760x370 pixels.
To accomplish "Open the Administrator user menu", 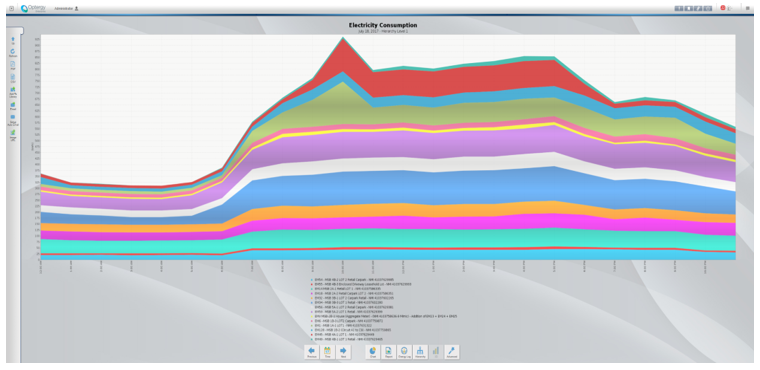I will (66, 9).
